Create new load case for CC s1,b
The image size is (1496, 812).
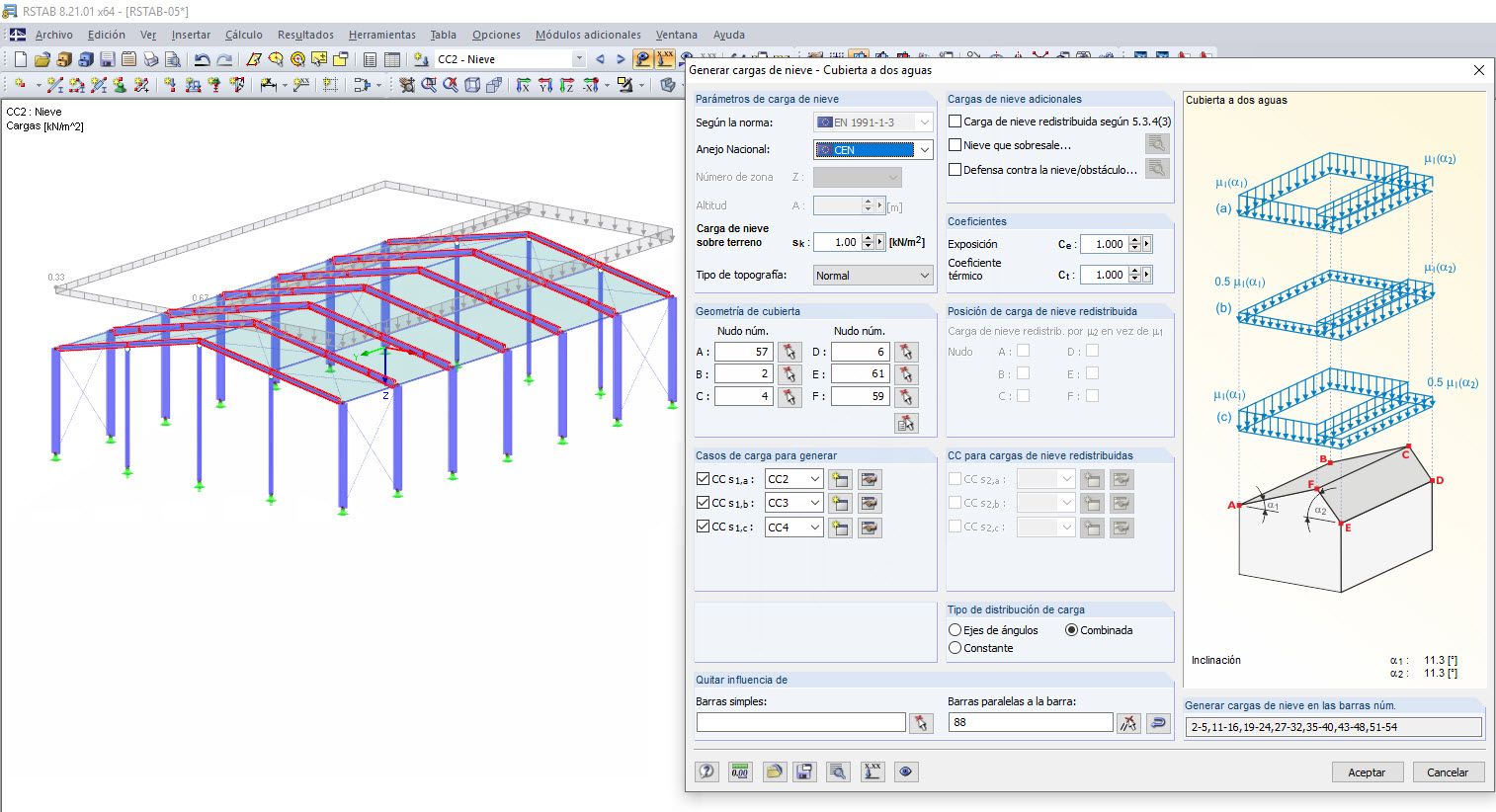840,503
